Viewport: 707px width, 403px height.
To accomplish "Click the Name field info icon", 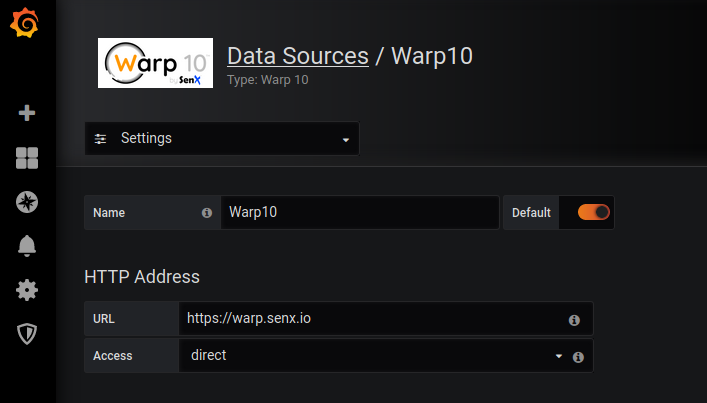I will point(207,213).
